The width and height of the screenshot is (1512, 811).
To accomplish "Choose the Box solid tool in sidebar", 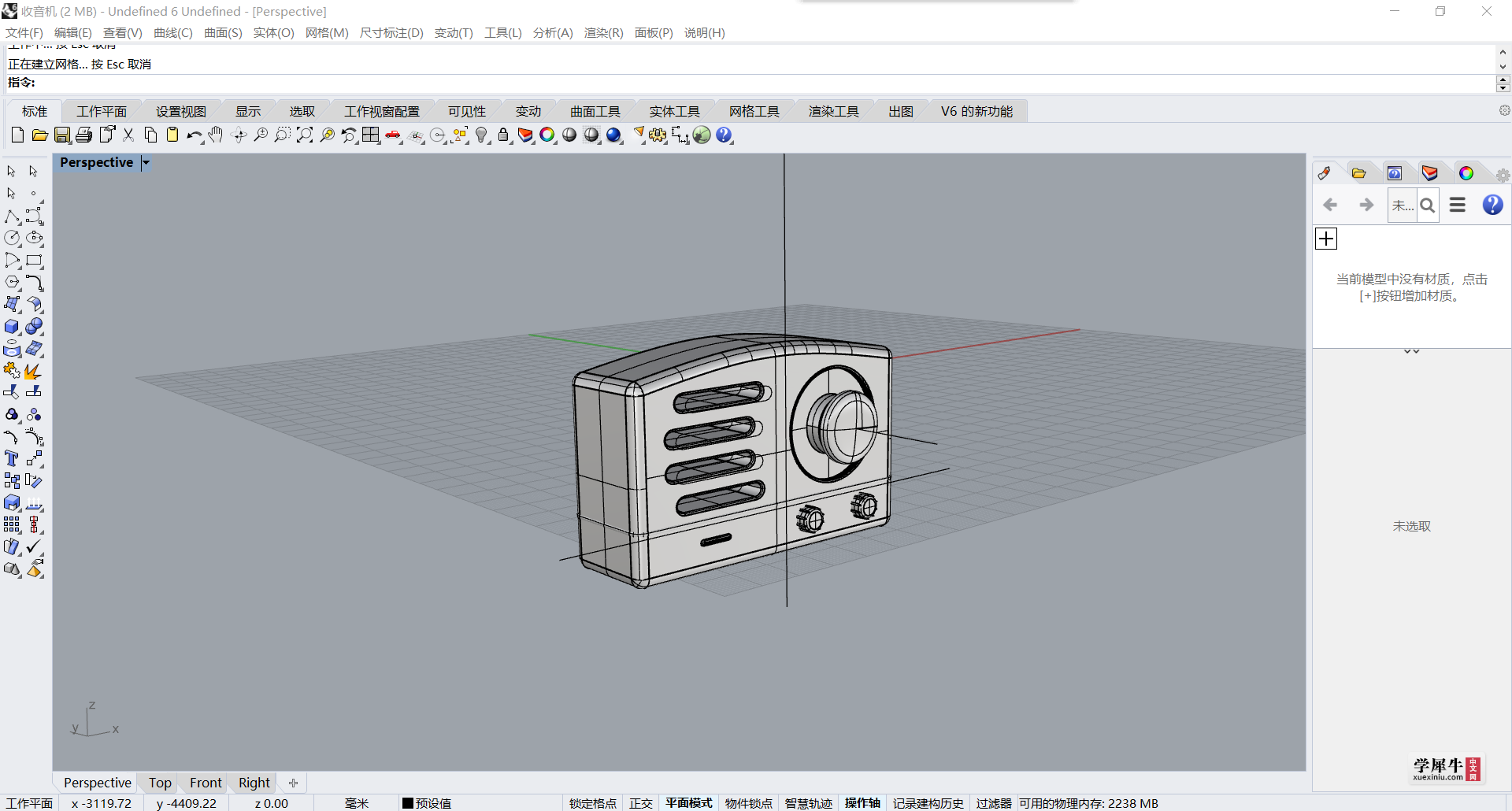I will point(13,326).
